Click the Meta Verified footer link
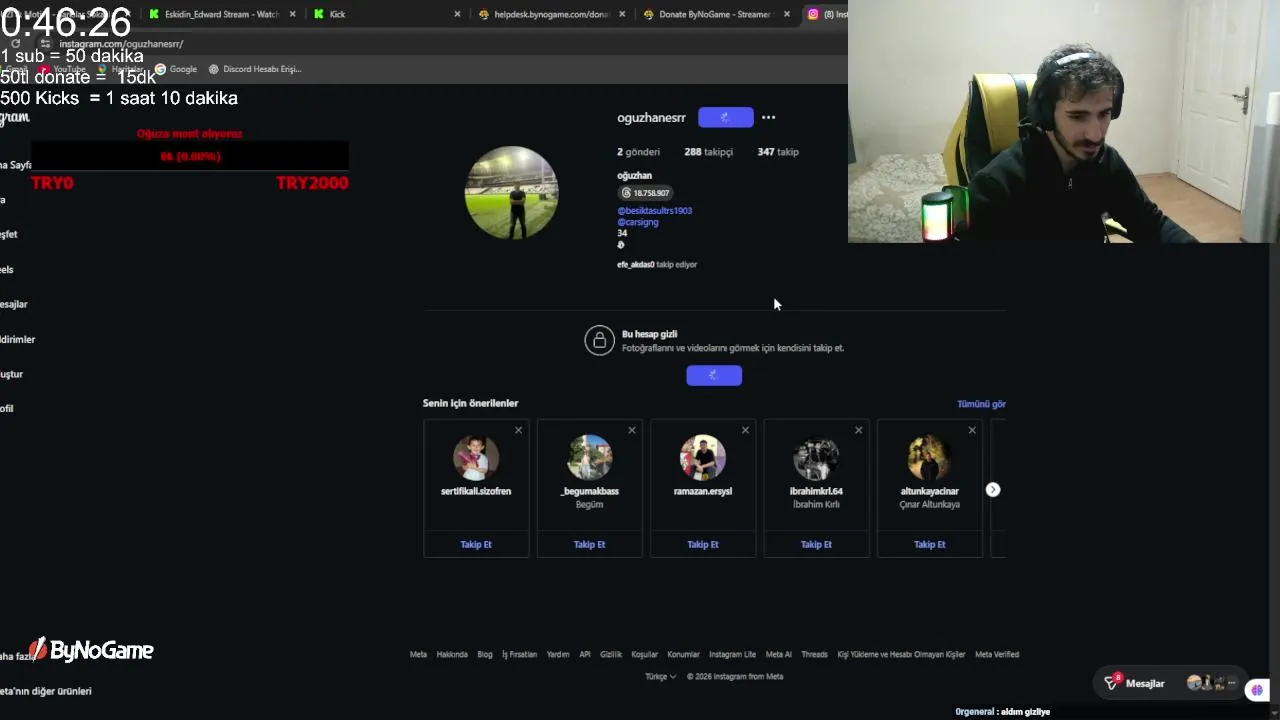This screenshot has width=1280, height=720. pyautogui.click(x=997, y=654)
